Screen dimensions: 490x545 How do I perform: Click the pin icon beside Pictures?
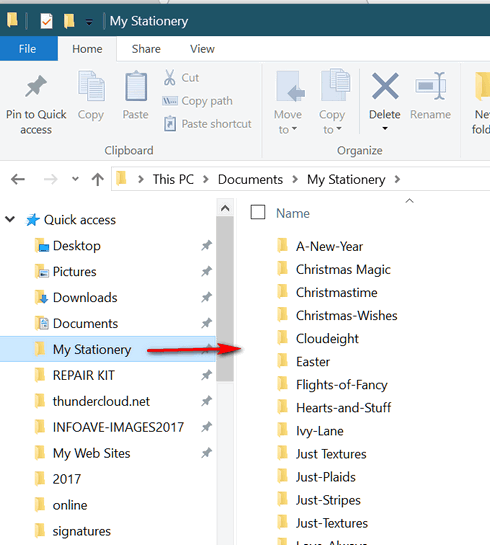(206, 271)
